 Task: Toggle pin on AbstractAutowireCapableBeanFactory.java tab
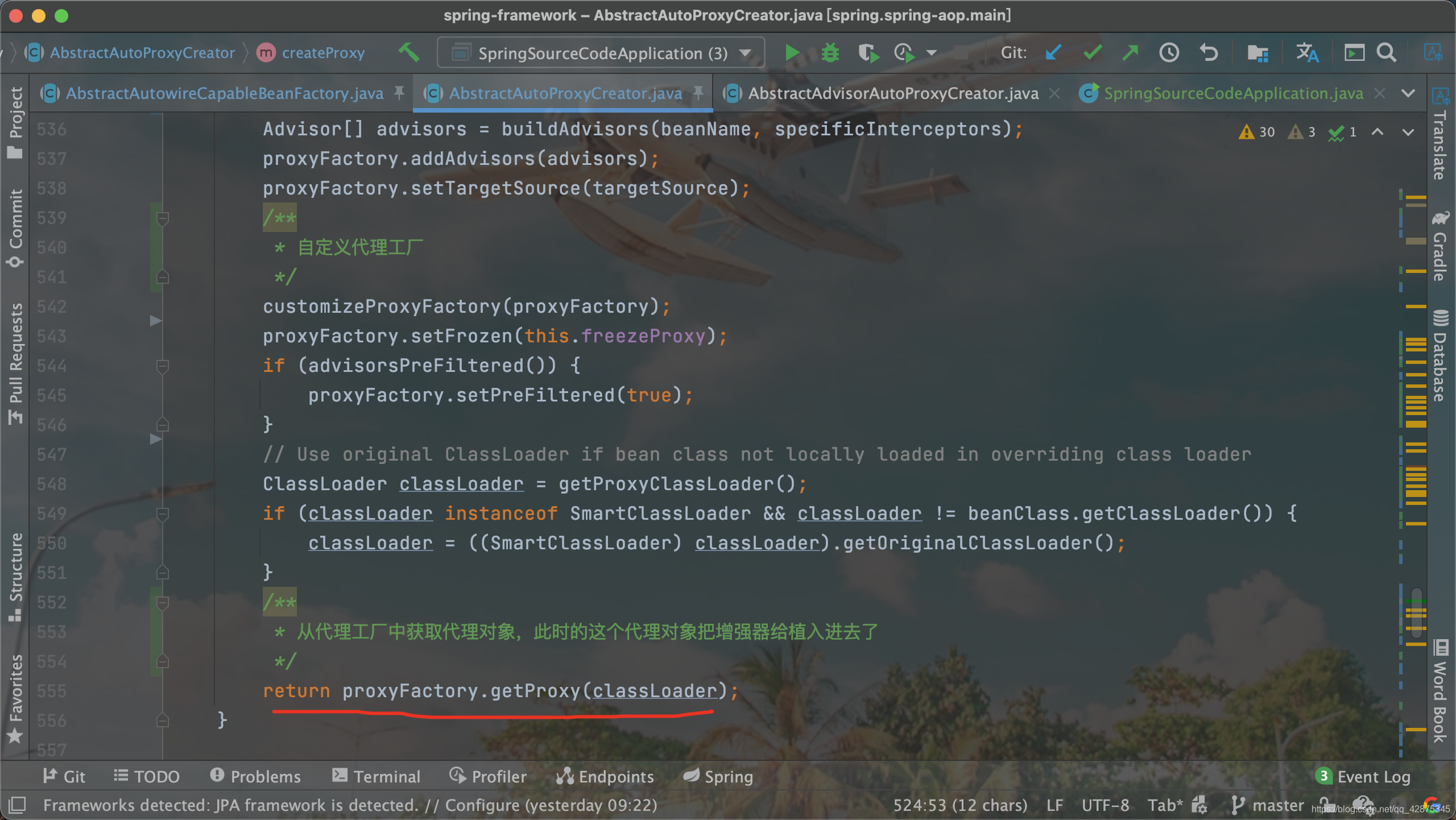click(399, 93)
